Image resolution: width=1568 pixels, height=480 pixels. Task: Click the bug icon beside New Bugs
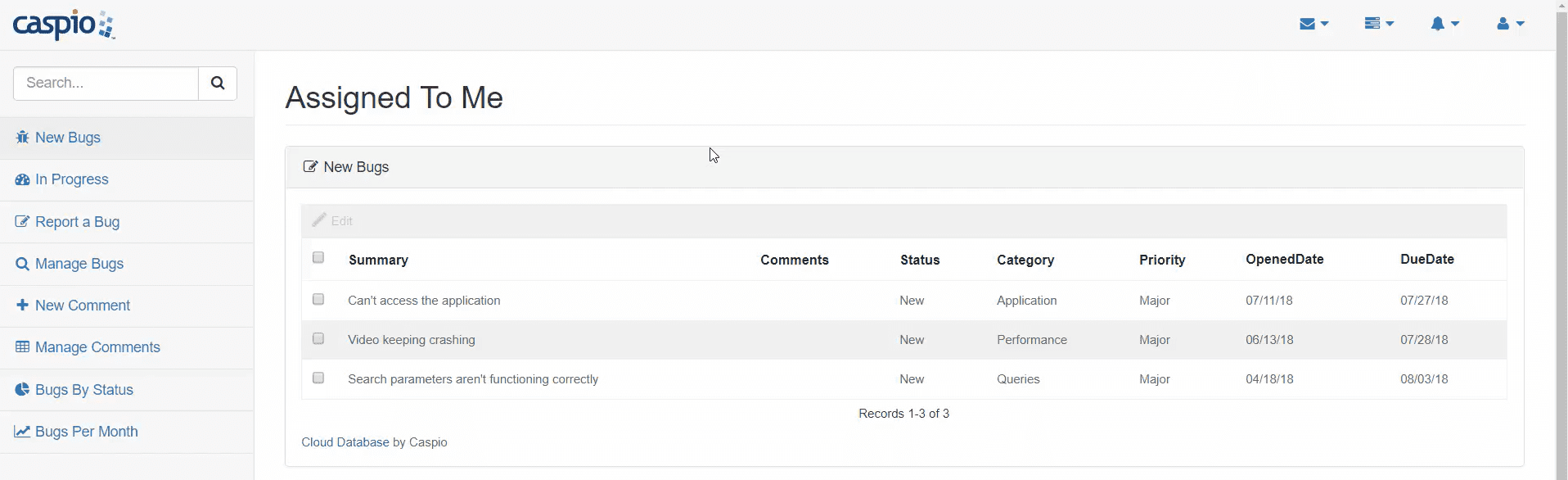(22, 138)
